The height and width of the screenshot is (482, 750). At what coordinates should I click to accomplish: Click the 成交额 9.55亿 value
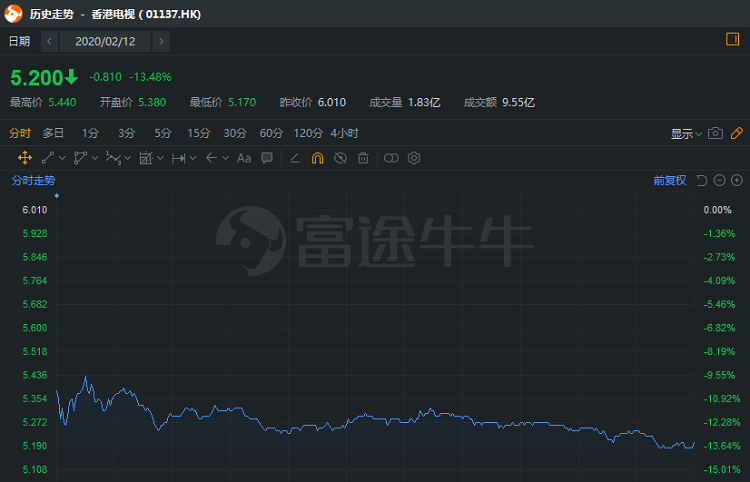(x=518, y=102)
